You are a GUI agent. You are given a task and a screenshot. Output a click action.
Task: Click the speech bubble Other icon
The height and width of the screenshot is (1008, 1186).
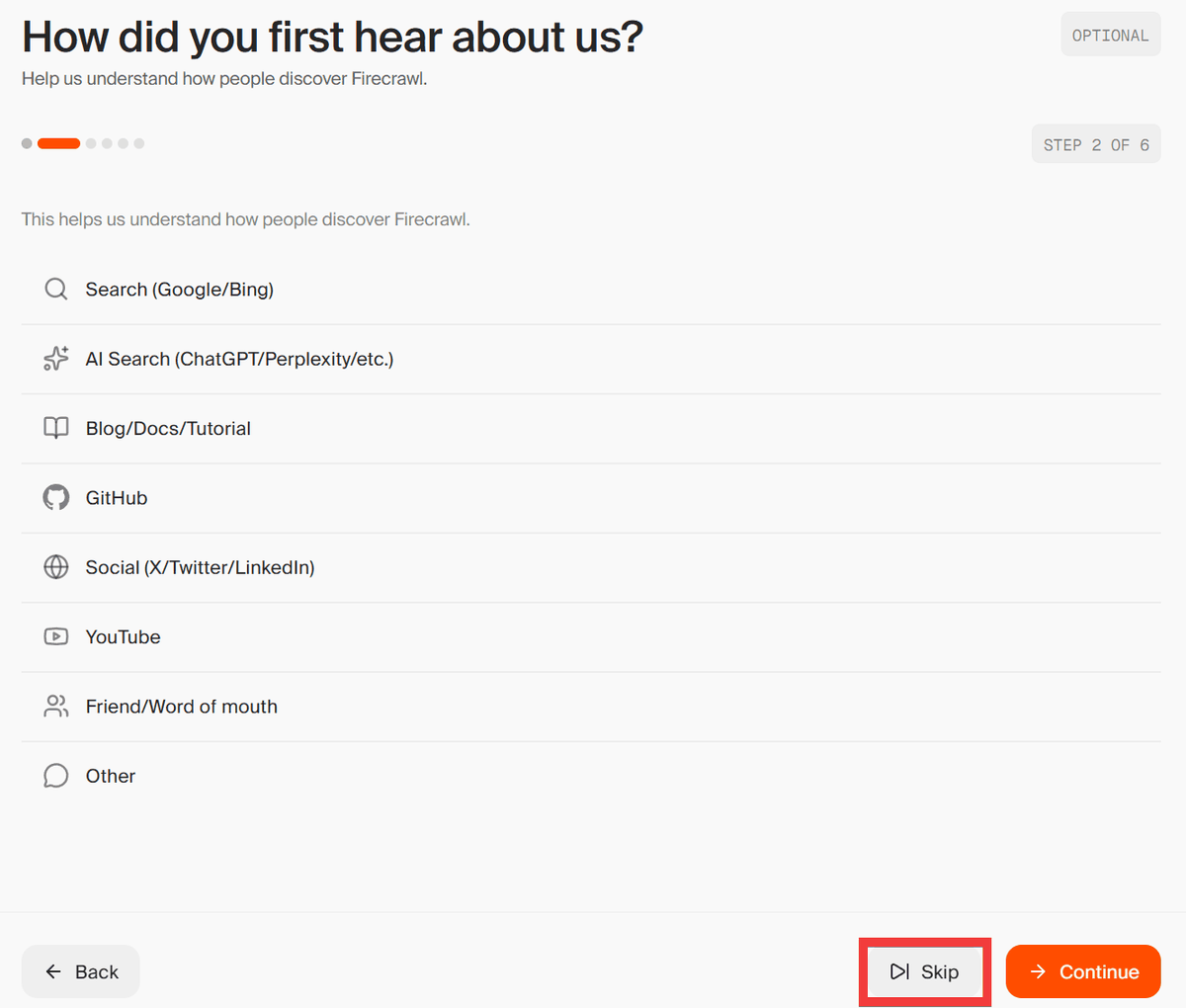pyautogui.click(x=56, y=776)
